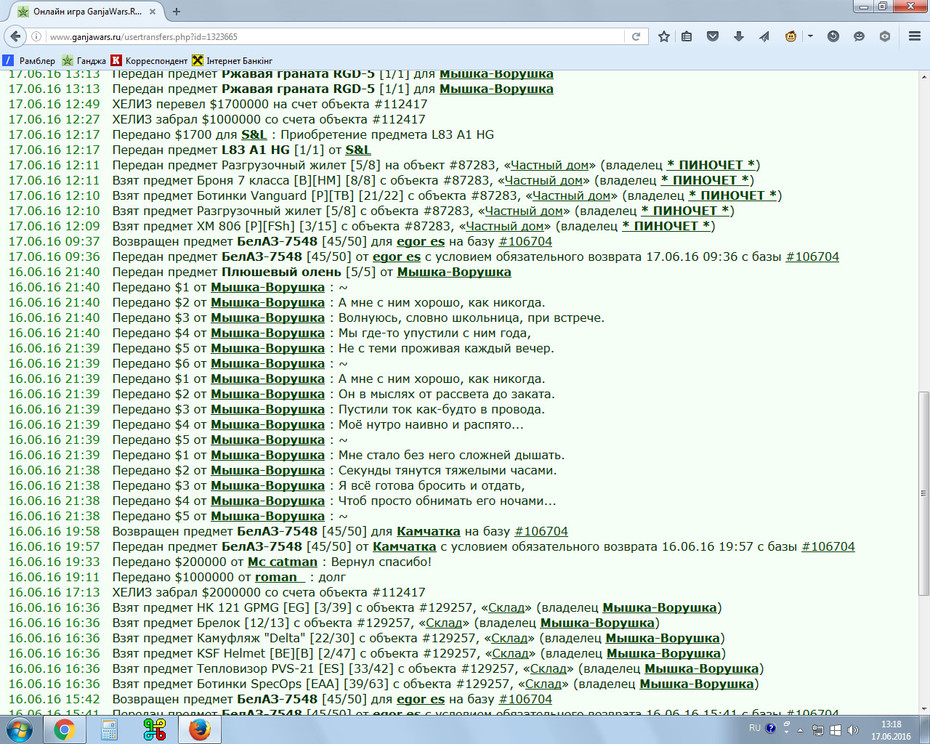Open Mc catman user link
930x744 pixels.
tap(282, 562)
